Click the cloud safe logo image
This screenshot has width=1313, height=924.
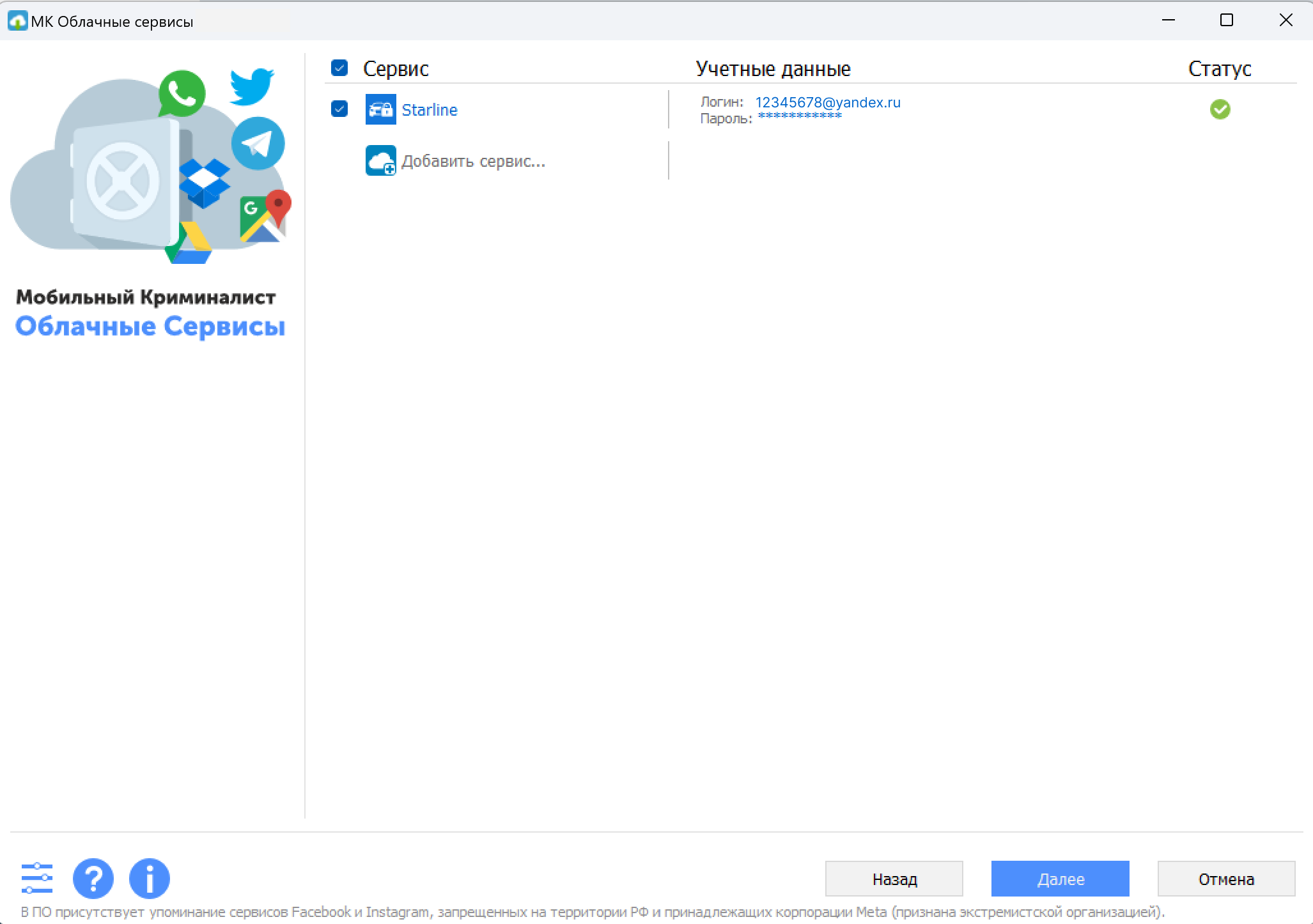150,166
